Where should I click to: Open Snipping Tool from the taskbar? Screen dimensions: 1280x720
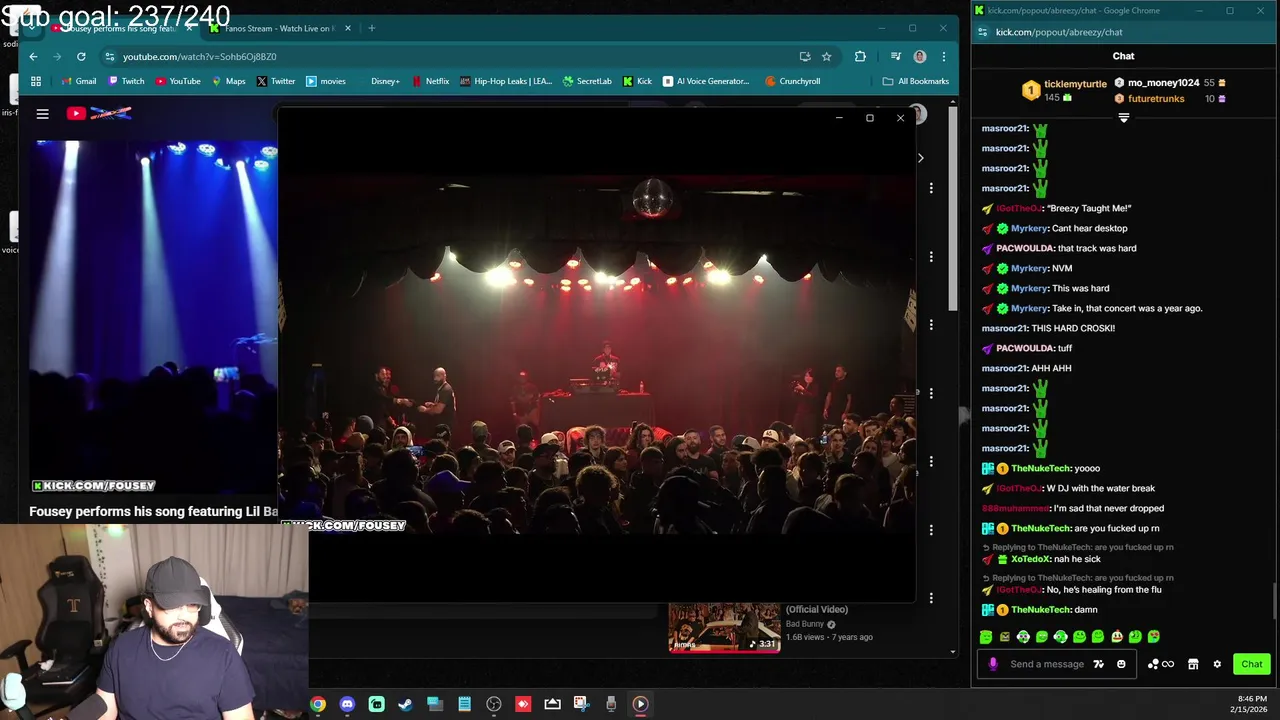coord(581,704)
